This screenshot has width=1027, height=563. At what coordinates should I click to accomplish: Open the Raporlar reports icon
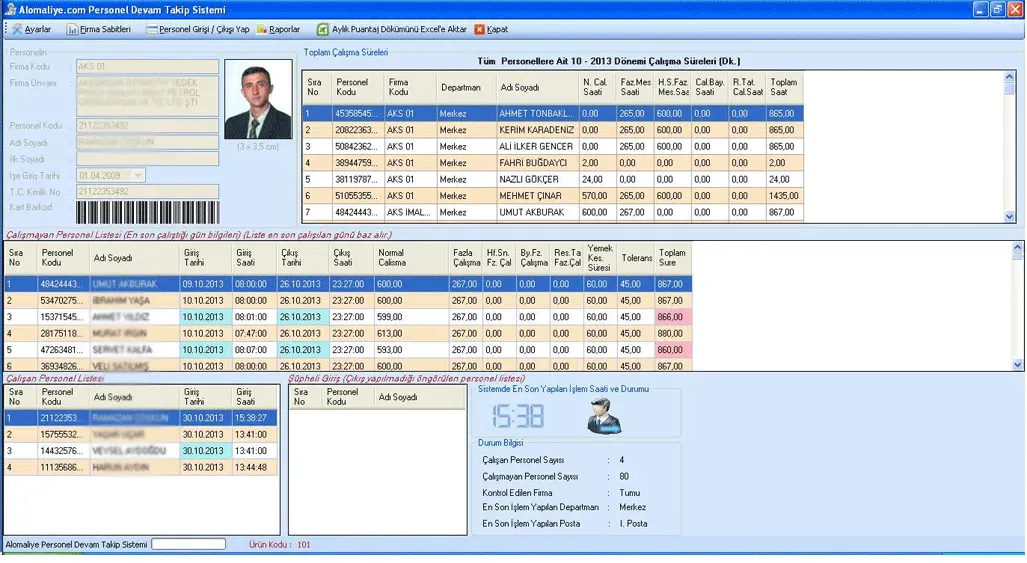point(262,29)
